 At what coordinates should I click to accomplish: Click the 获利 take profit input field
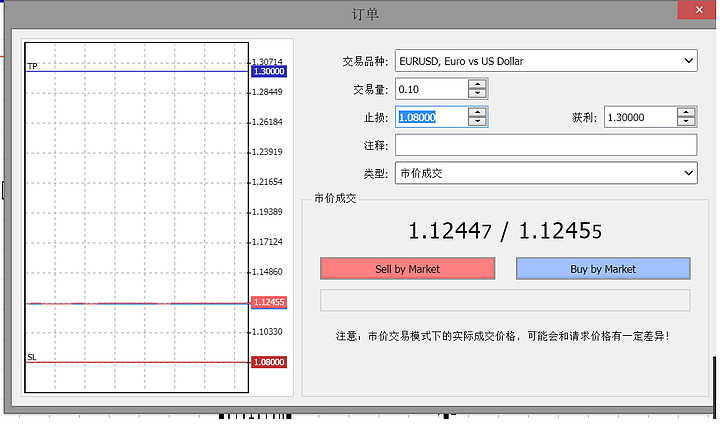639,117
